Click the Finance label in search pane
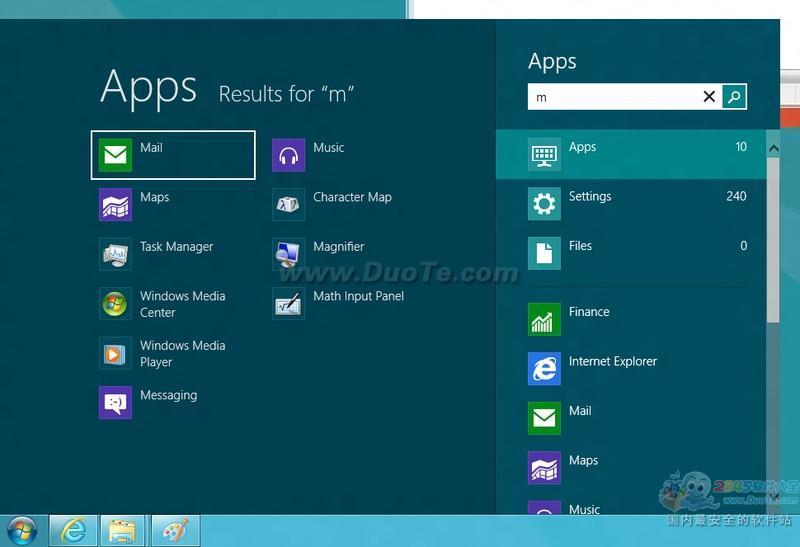Image resolution: width=800 pixels, height=547 pixels. coord(589,312)
